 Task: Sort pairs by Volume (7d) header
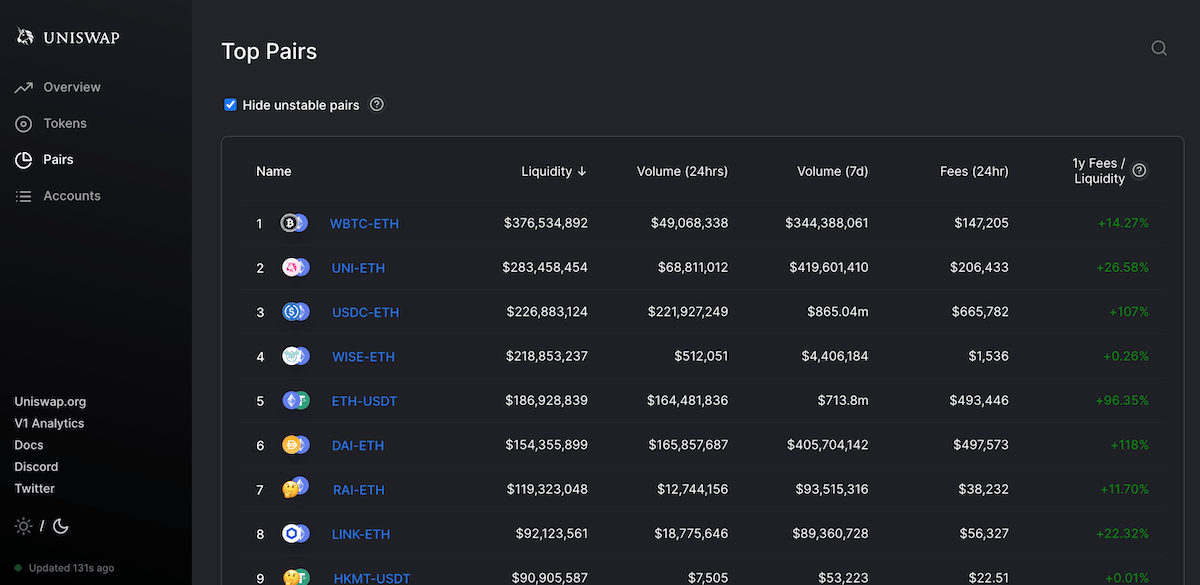click(x=832, y=171)
